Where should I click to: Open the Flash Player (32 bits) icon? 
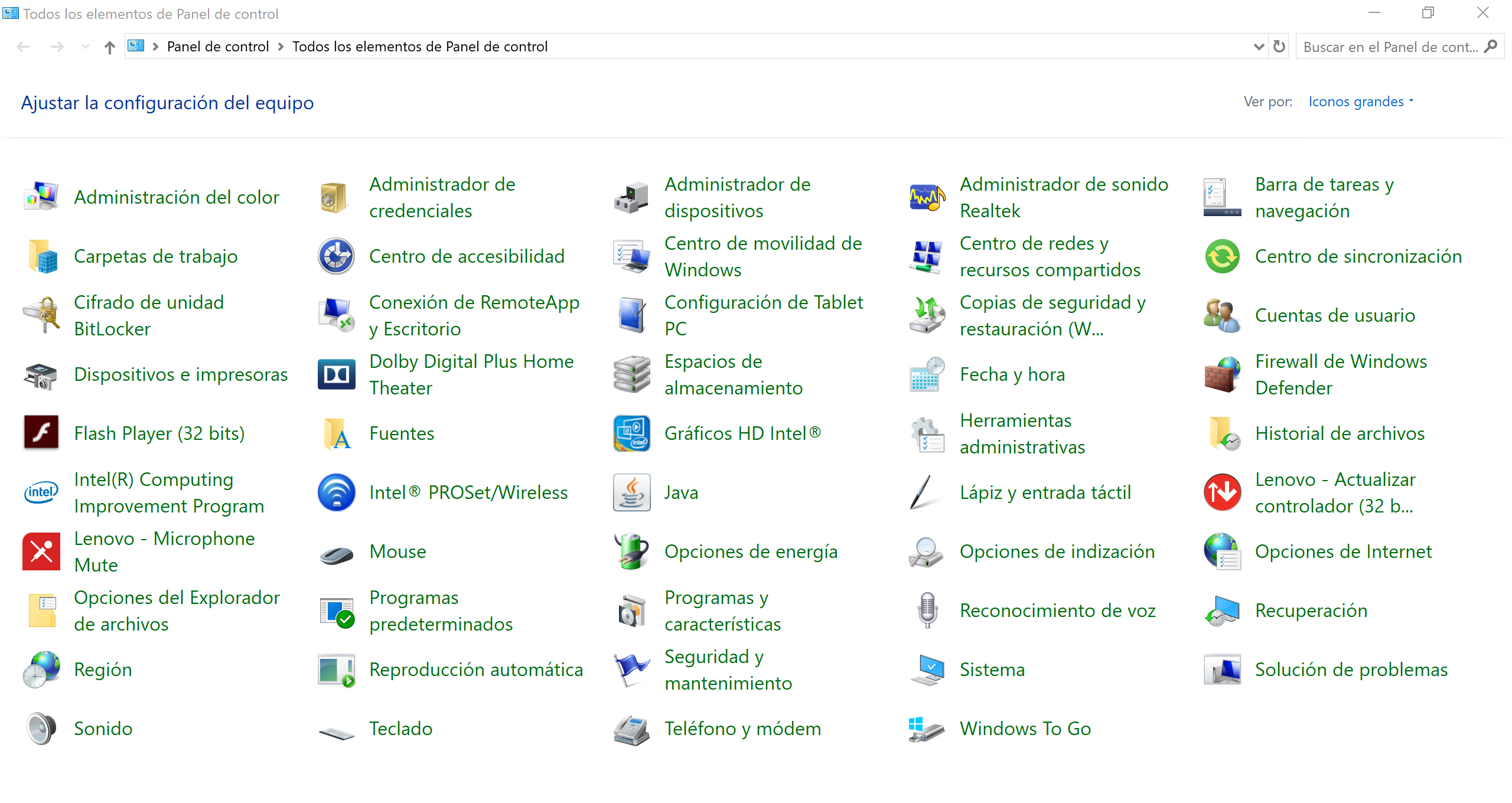click(x=41, y=433)
